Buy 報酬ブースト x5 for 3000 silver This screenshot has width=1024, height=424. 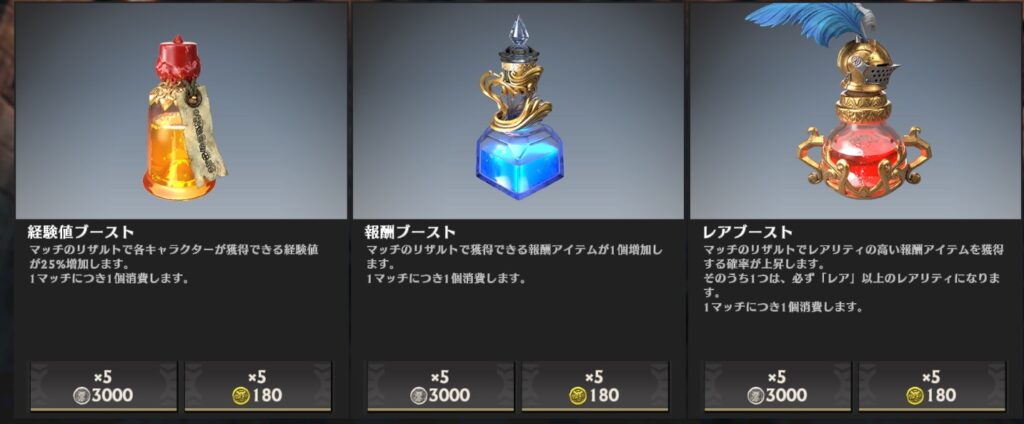coord(441,387)
